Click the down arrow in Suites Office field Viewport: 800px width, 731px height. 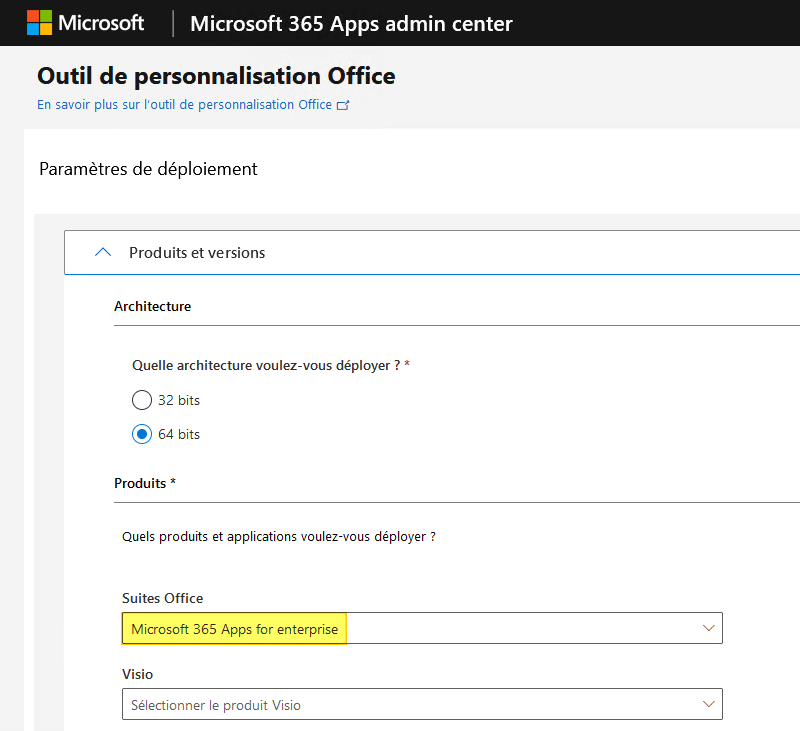708,628
